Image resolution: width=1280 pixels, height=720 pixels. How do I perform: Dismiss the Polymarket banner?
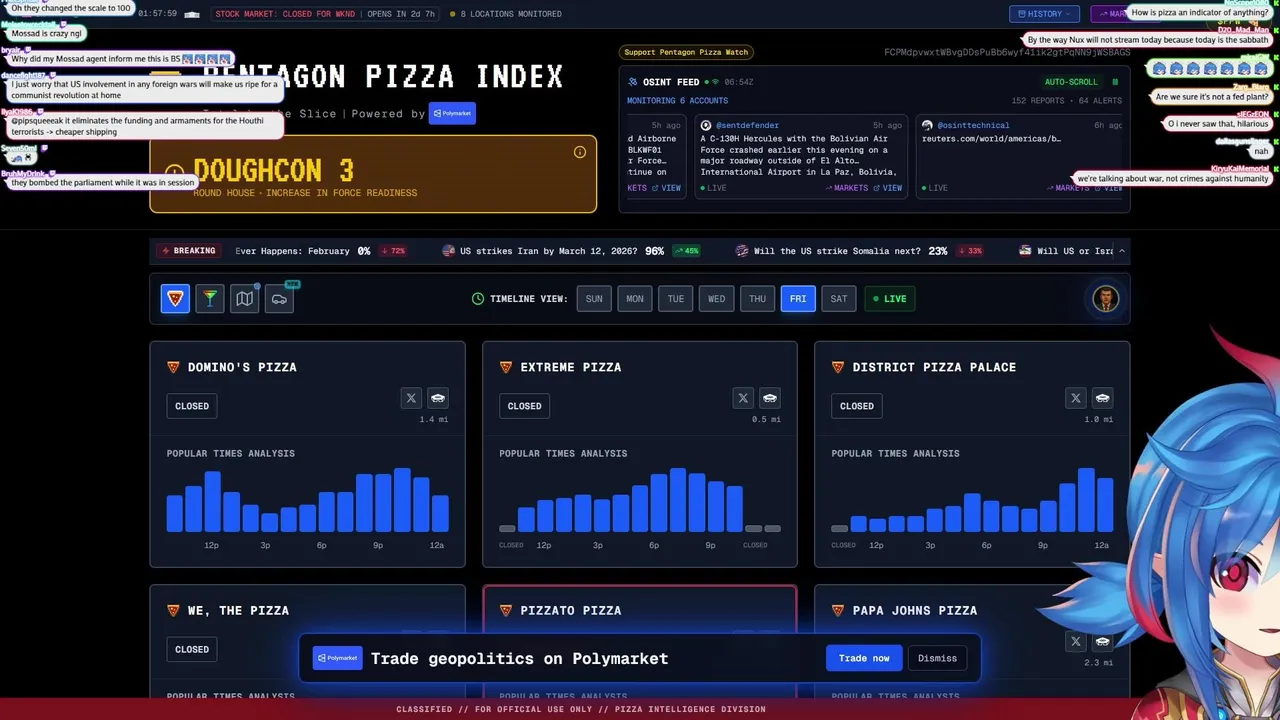tap(937, 658)
